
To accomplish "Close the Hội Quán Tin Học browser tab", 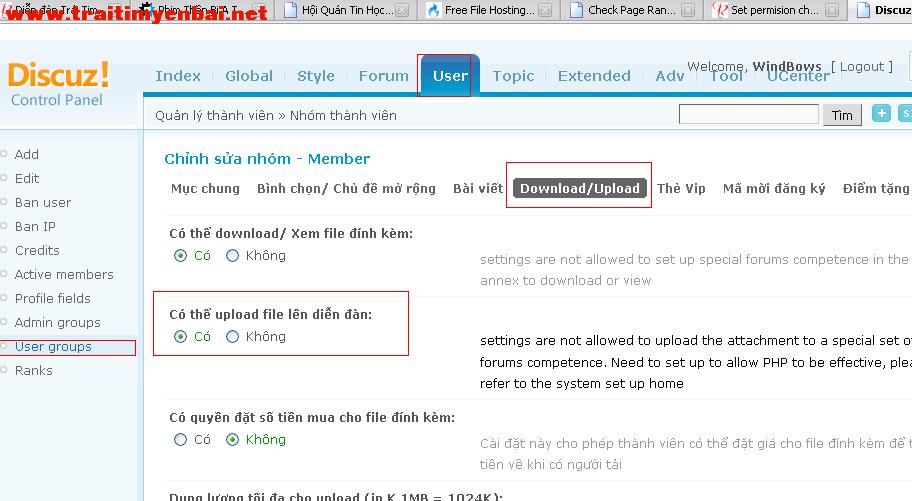I will pyautogui.click(x=402, y=10).
